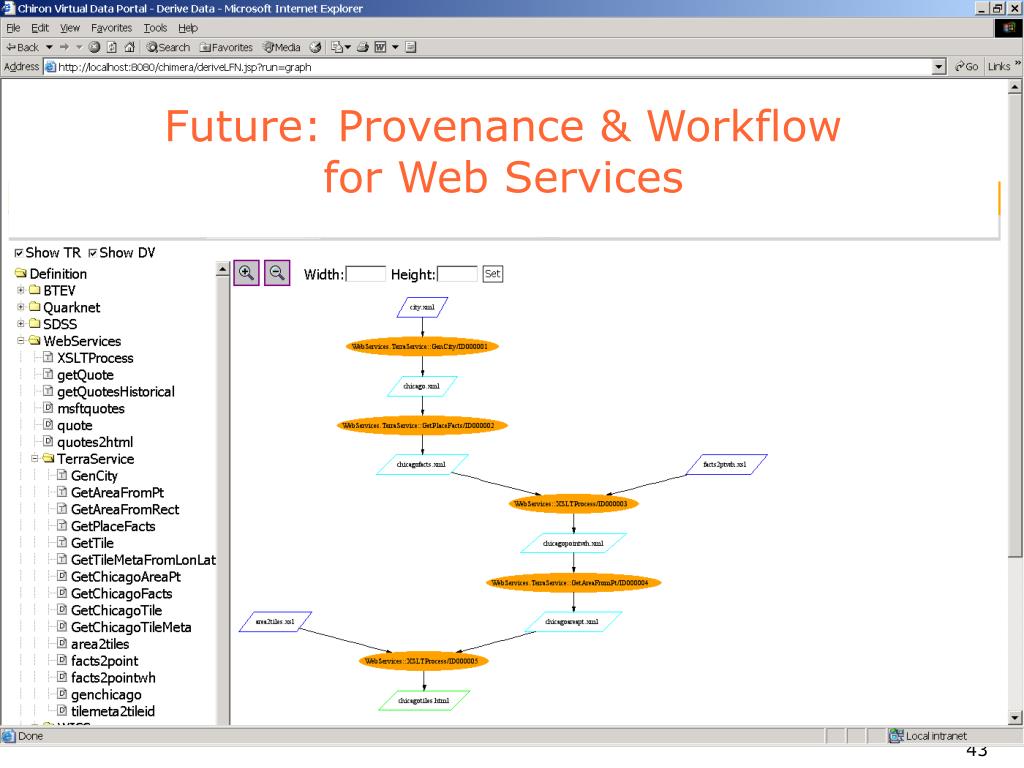1024x768 pixels.
Task: Click the Edit with Word icon
Action: 380,47
